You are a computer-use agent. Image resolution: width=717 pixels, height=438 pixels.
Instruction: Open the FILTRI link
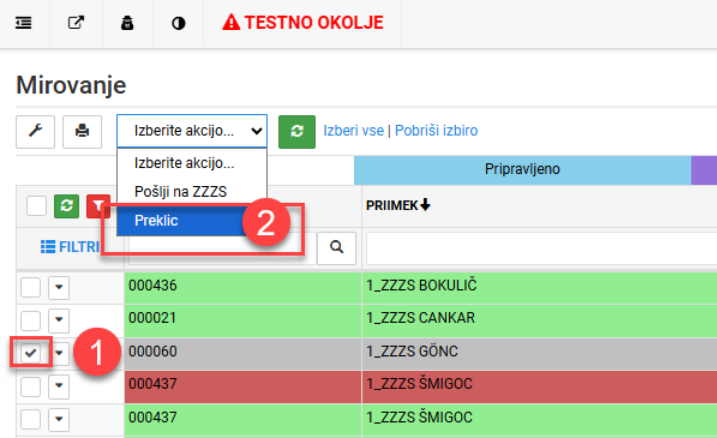coord(70,247)
